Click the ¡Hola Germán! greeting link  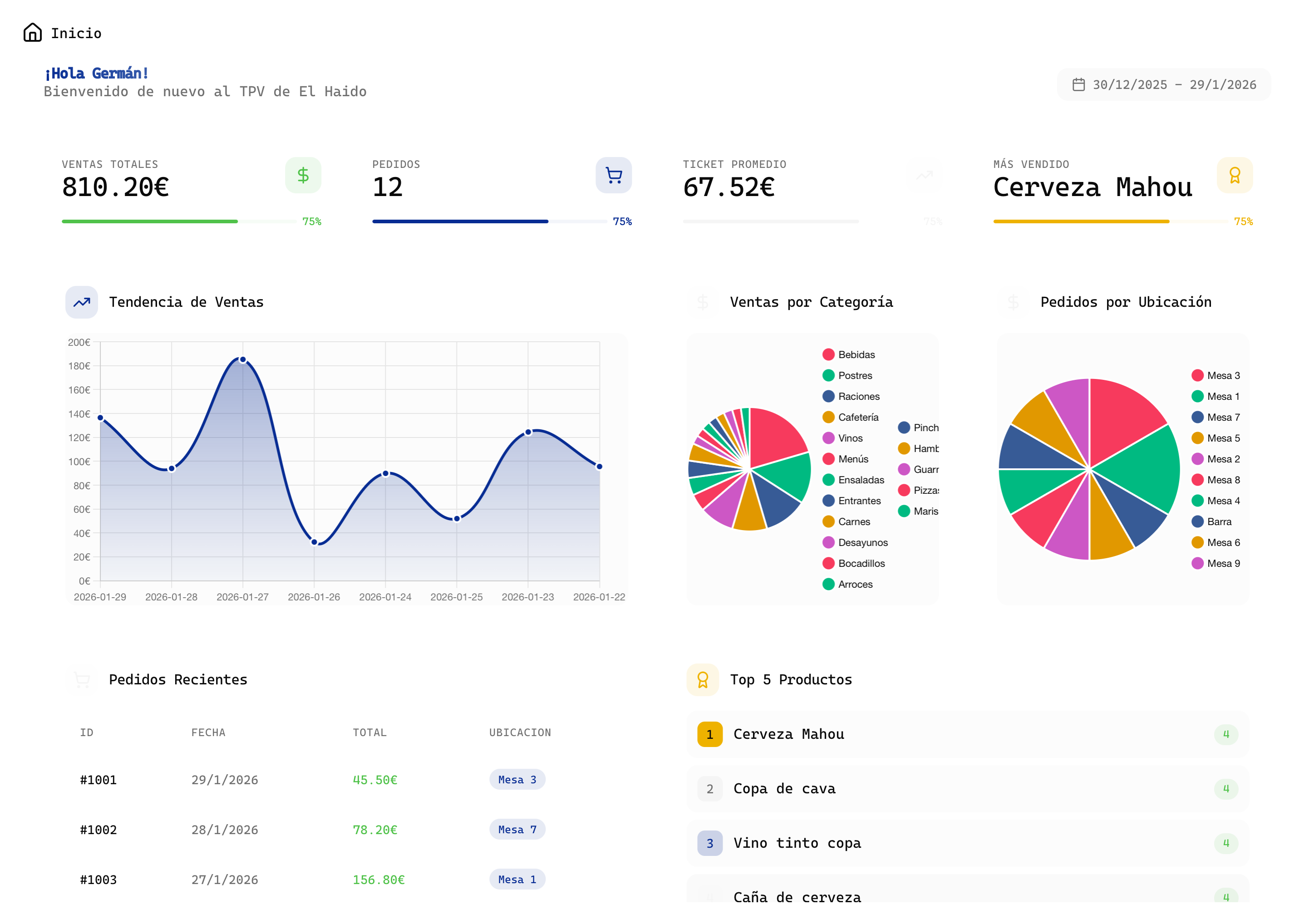point(96,73)
